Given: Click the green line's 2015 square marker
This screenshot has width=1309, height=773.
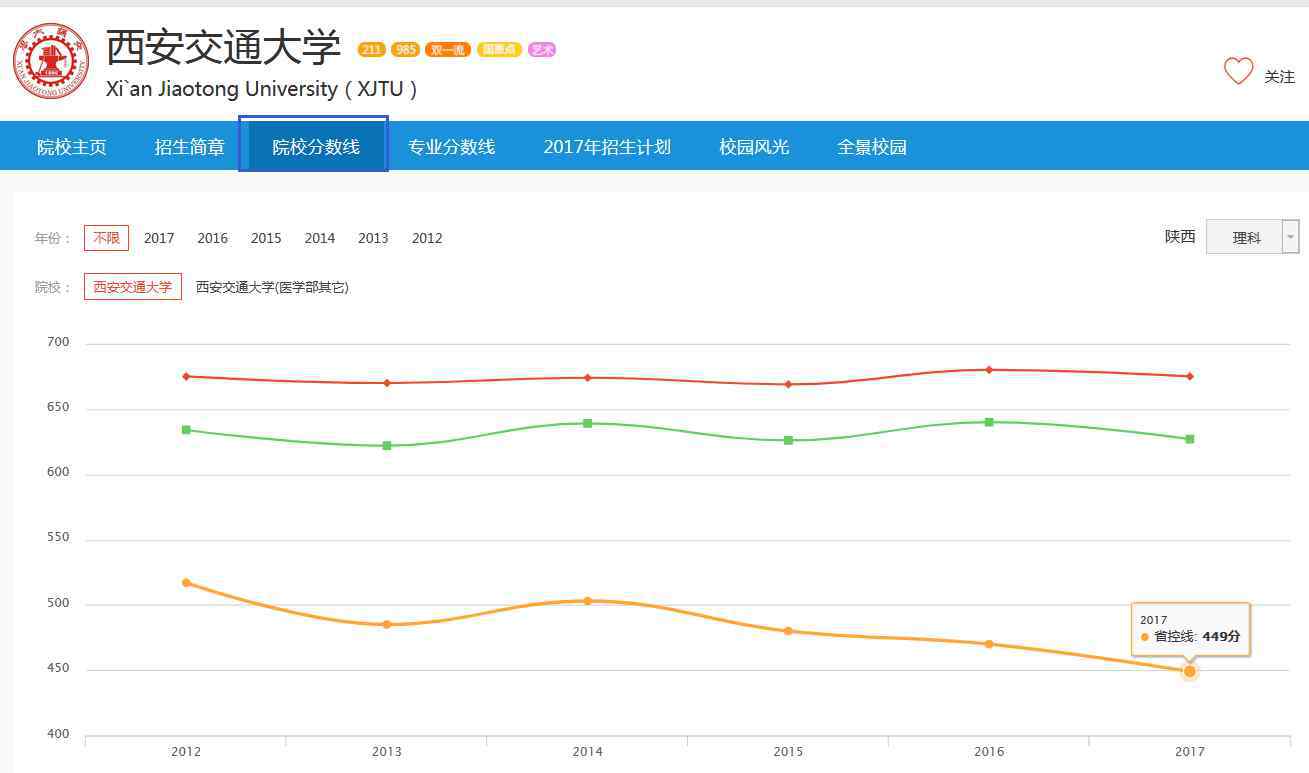Looking at the screenshot, I should 788,440.
